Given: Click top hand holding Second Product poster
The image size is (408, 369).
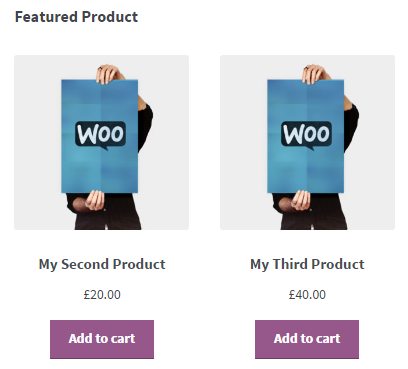Looking at the screenshot, I should (107, 74).
